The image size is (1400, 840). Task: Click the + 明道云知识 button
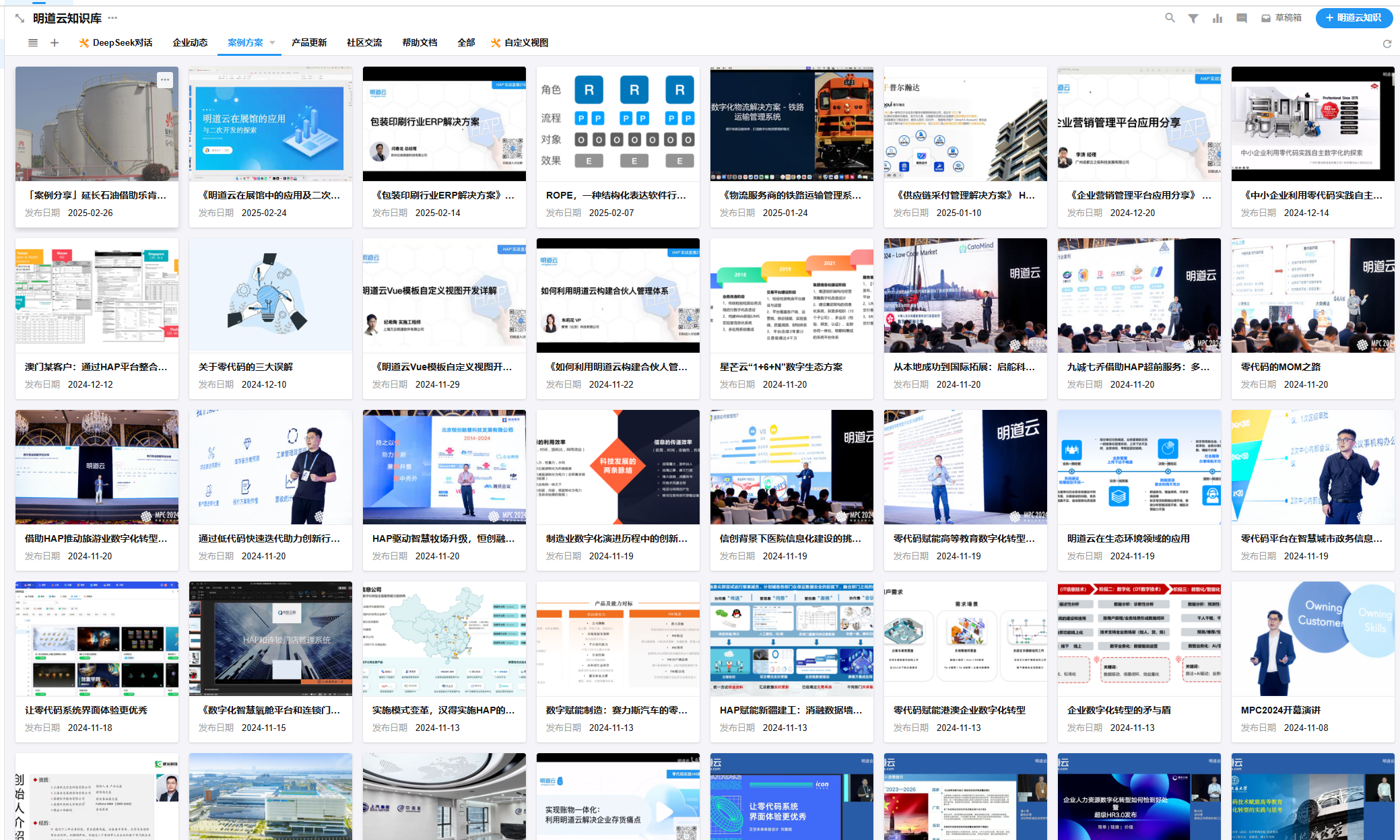coord(1354,18)
